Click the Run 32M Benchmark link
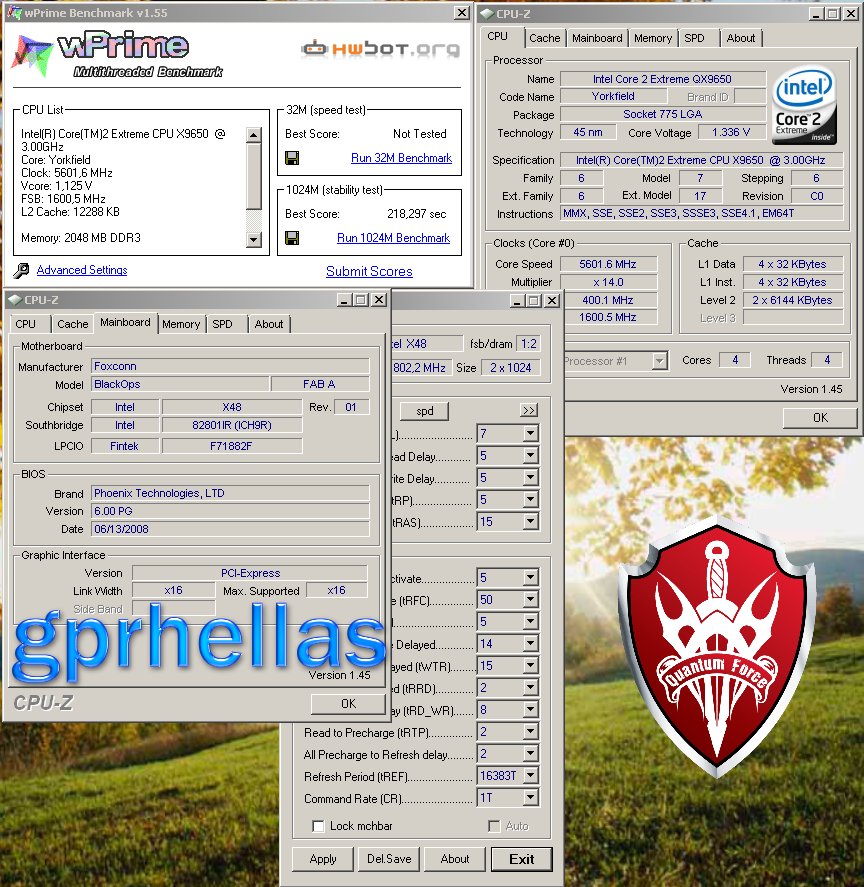This screenshot has width=864, height=887. [x=401, y=158]
